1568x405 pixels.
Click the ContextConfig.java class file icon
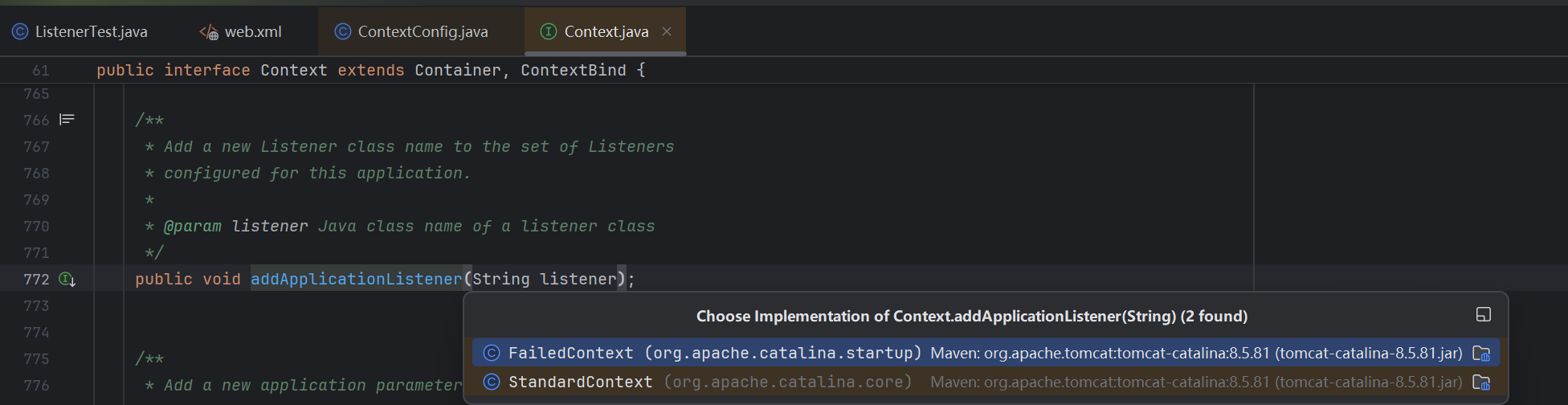pos(343,31)
